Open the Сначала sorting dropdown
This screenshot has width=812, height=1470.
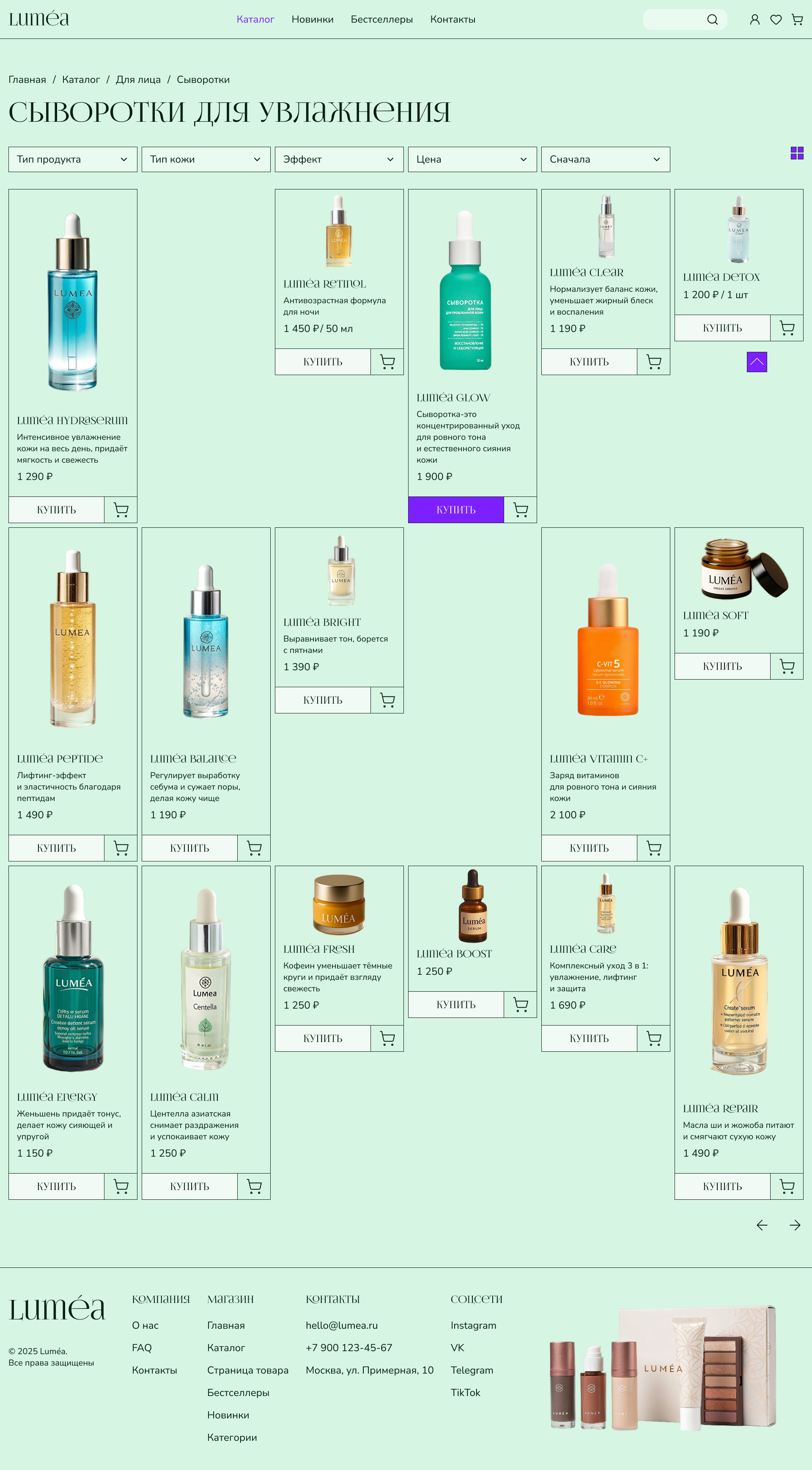[605, 159]
